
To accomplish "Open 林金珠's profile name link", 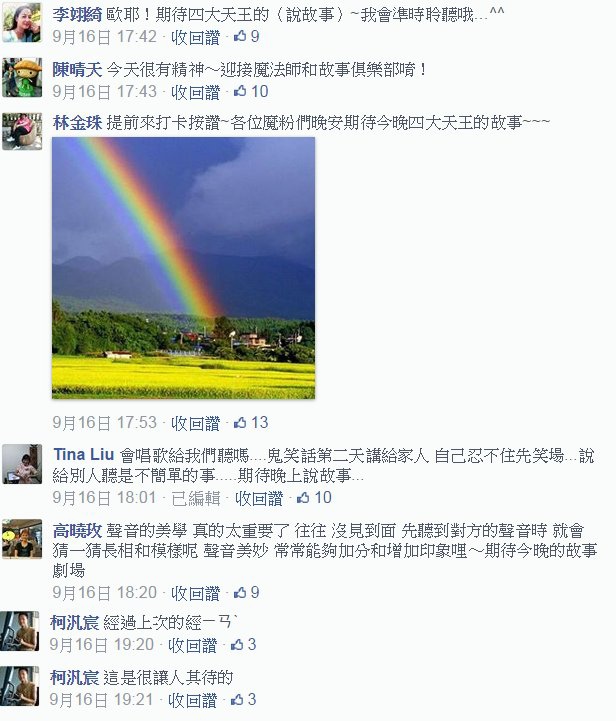I will (x=77, y=123).
